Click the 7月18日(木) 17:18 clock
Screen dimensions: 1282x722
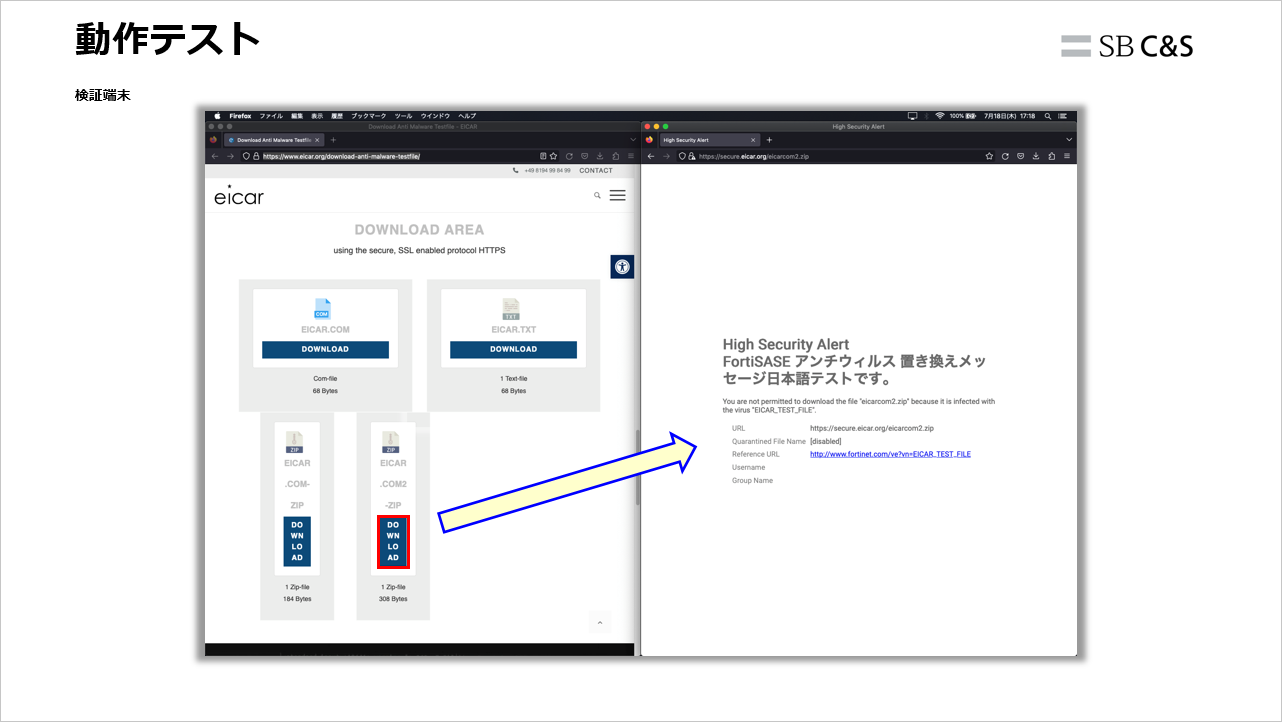click(1009, 116)
